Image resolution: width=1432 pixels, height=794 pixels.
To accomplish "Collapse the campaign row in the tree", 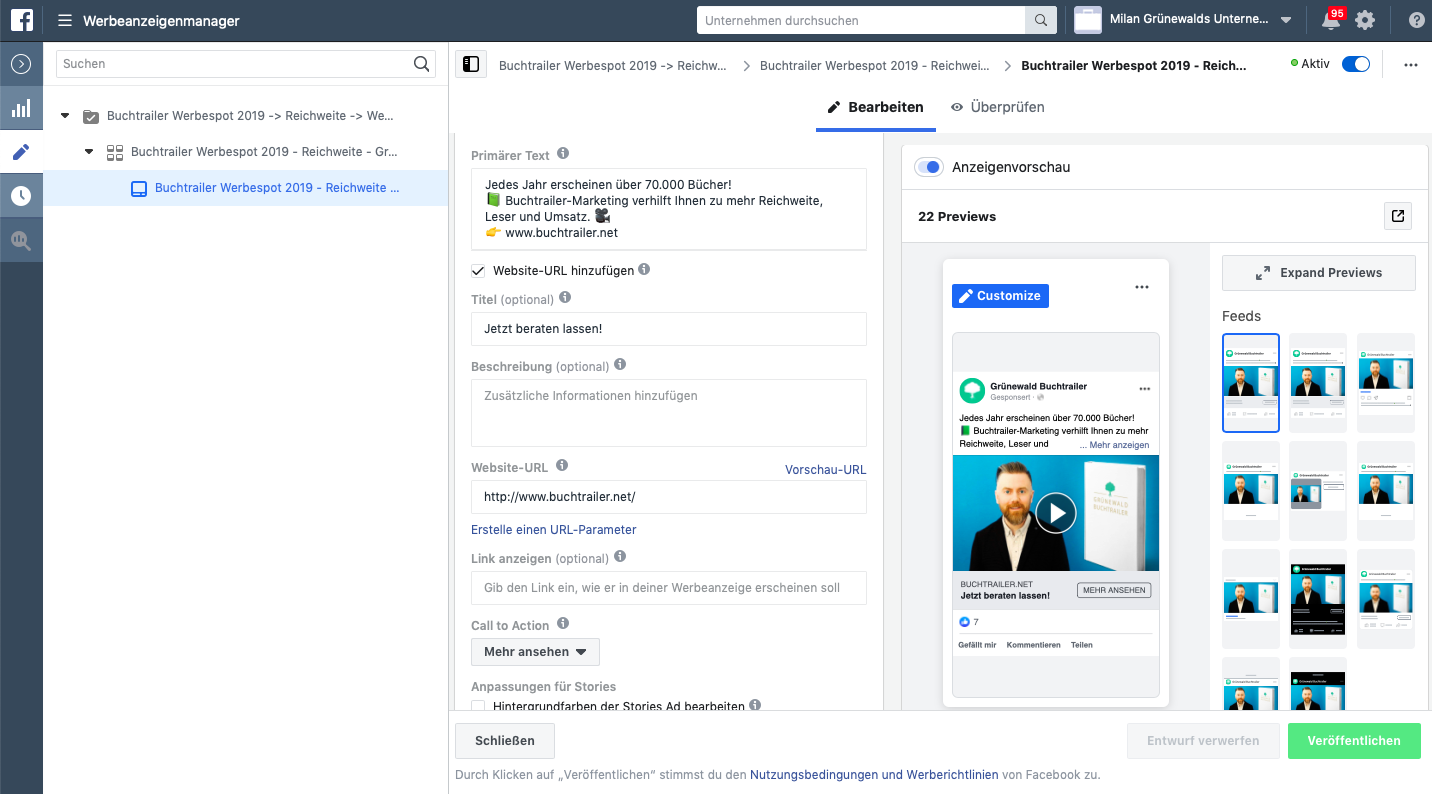I will [65, 116].
